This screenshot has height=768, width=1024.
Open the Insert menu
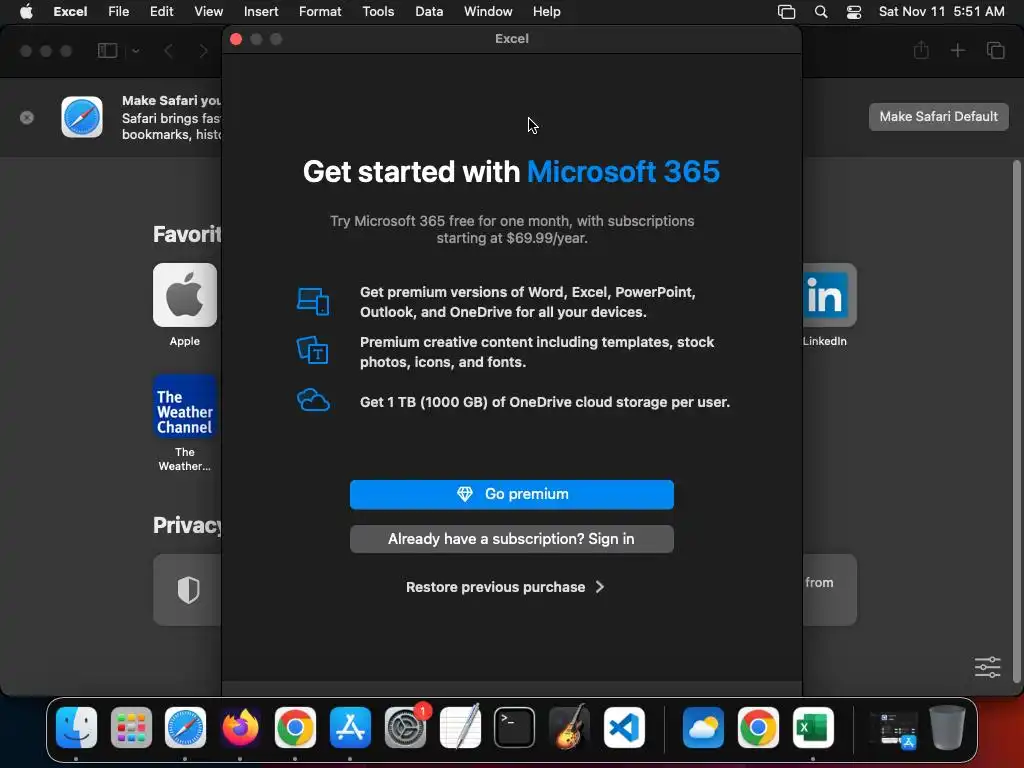pyautogui.click(x=261, y=12)
